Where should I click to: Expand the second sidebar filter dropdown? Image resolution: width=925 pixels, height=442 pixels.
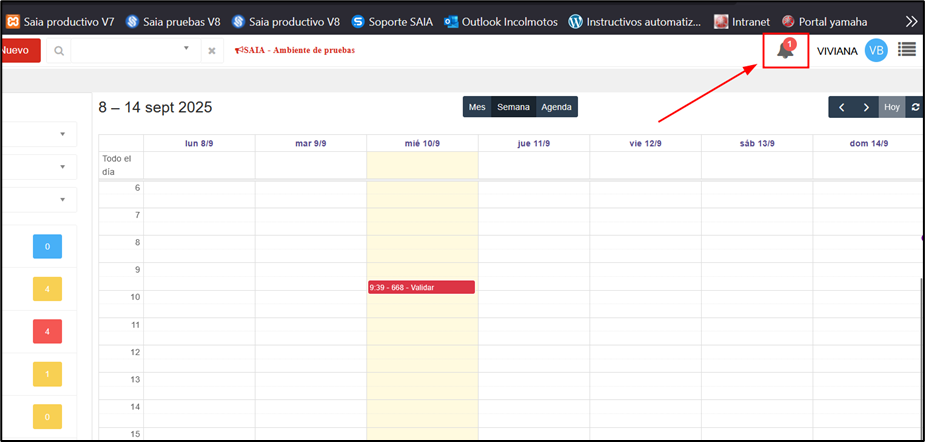click(x=62, y=167)
